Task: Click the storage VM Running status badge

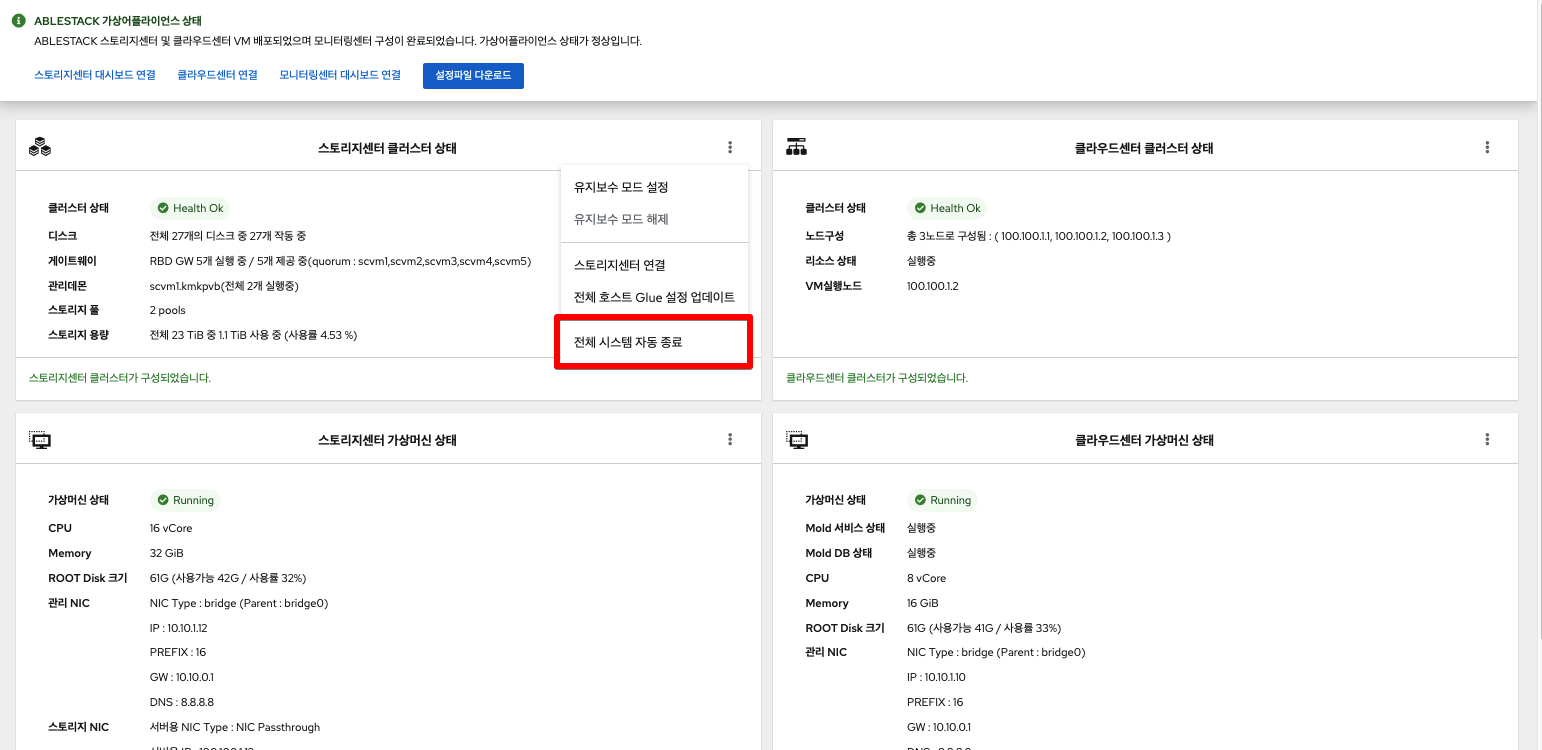Action: click(185, 500)
